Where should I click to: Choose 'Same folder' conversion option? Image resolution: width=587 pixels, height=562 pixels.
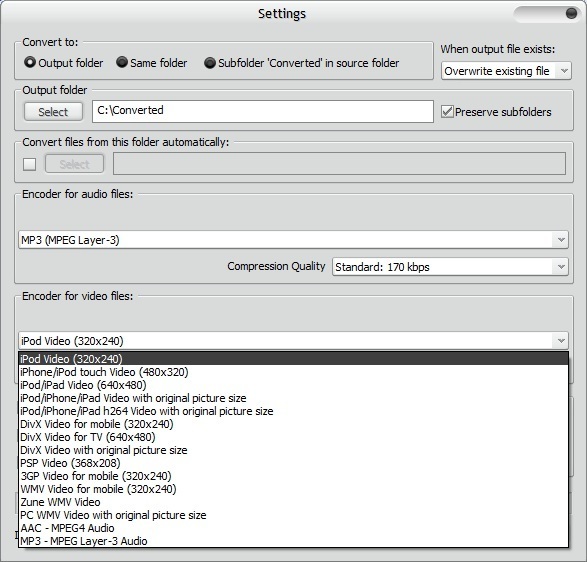(x=122, y=62)
